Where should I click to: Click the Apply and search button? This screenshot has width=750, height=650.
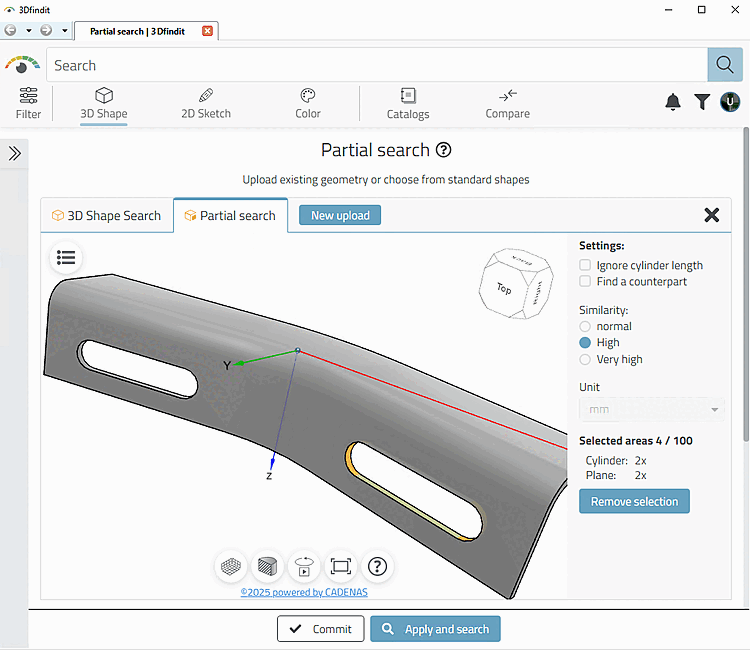[435, 629]
